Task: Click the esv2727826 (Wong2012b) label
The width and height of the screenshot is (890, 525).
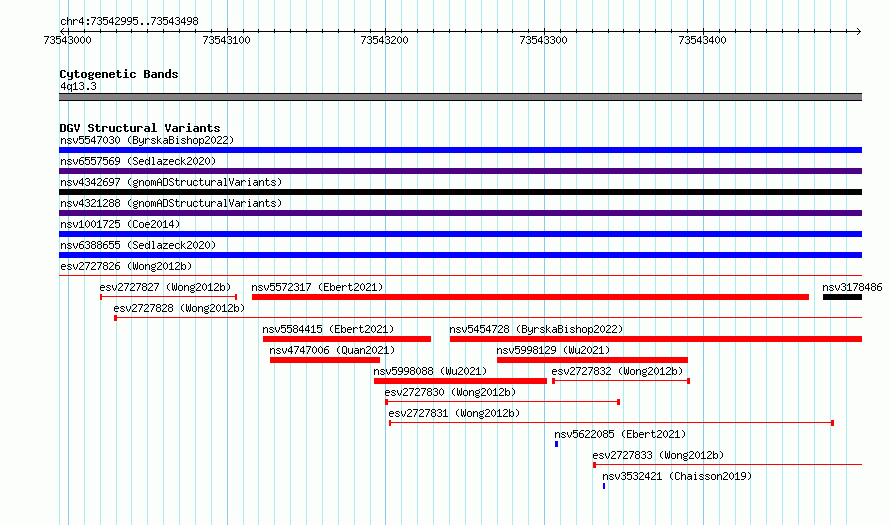Action: [126, 266]
